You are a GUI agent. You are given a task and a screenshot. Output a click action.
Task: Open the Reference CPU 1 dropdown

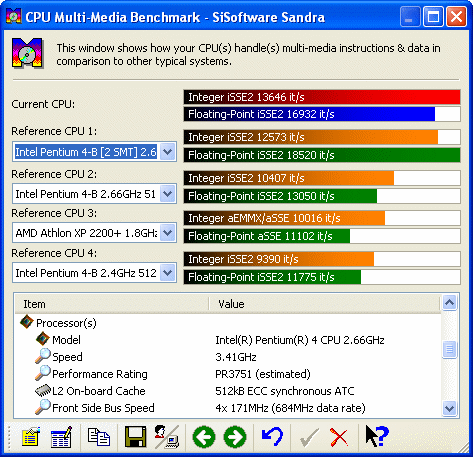[168, 152]
